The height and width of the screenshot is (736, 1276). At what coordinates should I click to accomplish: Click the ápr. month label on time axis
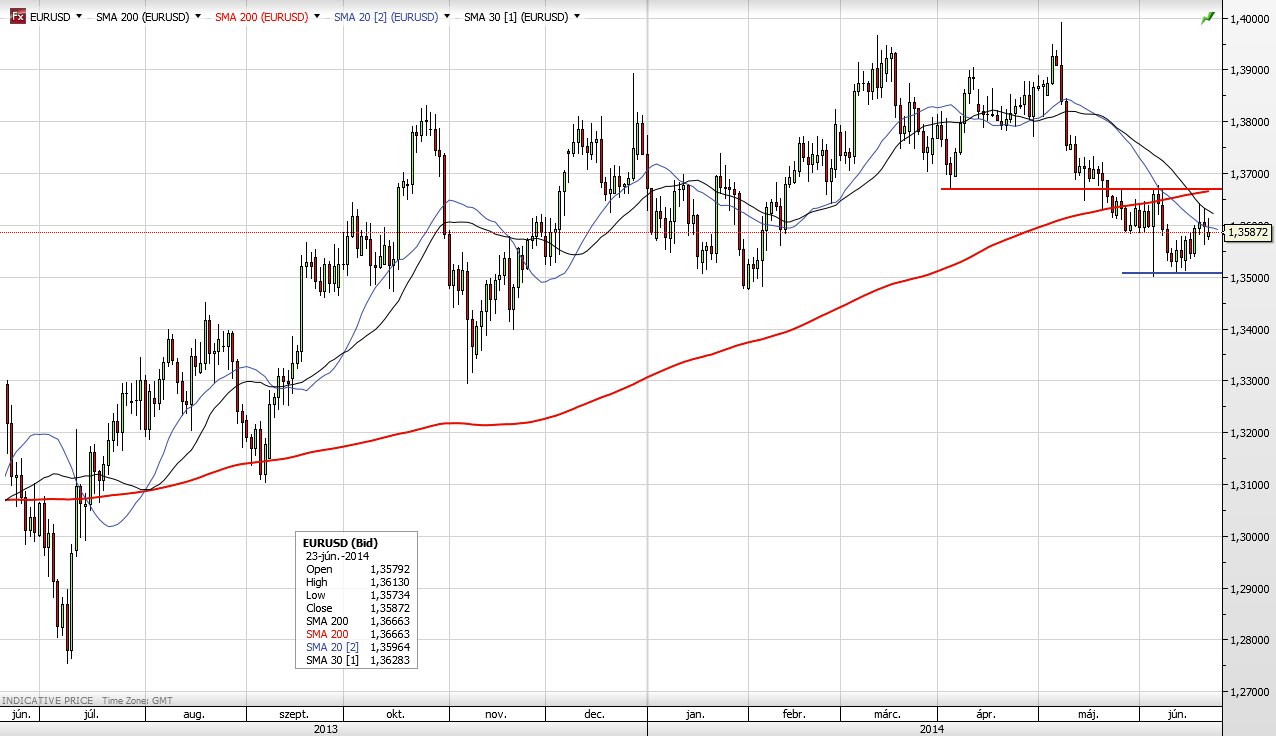tap(985, 715)
